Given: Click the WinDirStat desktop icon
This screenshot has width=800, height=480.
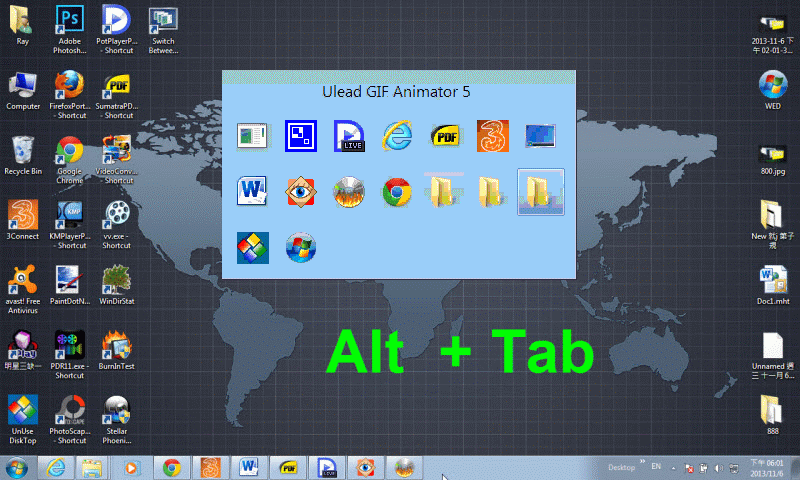Looking at the screenshot, I should (117, 285).
